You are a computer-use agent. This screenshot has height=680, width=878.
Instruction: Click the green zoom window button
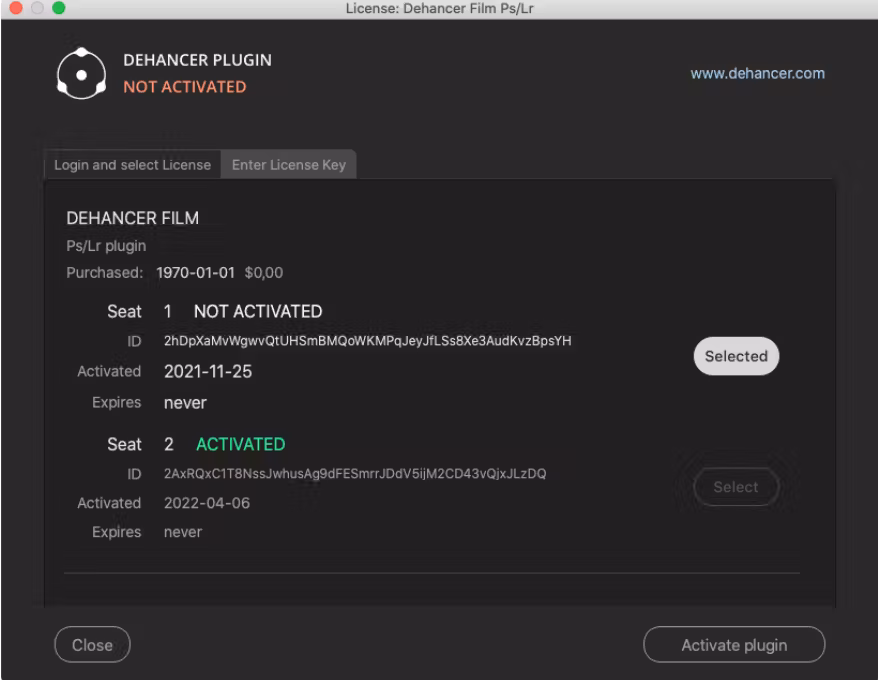click(58, 8)
